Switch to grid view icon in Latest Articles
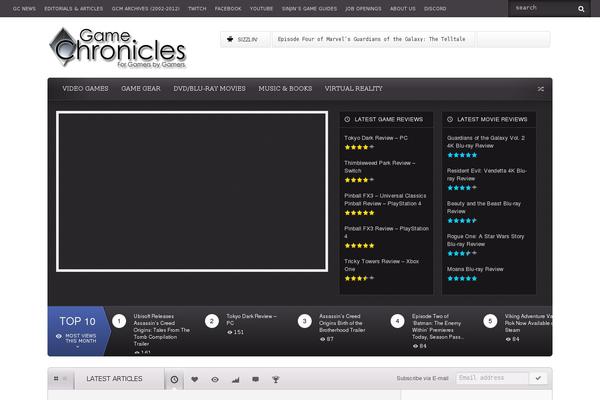The height and width of the screenshot is (400, 600). (56, 379)
